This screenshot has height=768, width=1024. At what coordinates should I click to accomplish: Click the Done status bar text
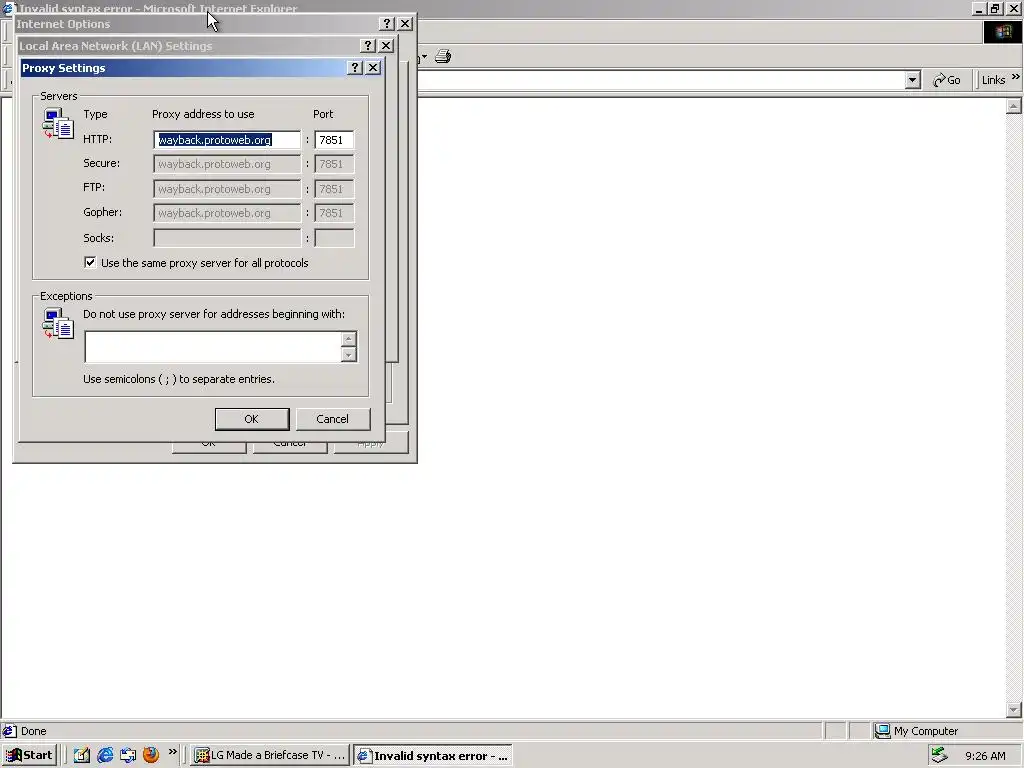pyautogui.click(x=33, y=731)
